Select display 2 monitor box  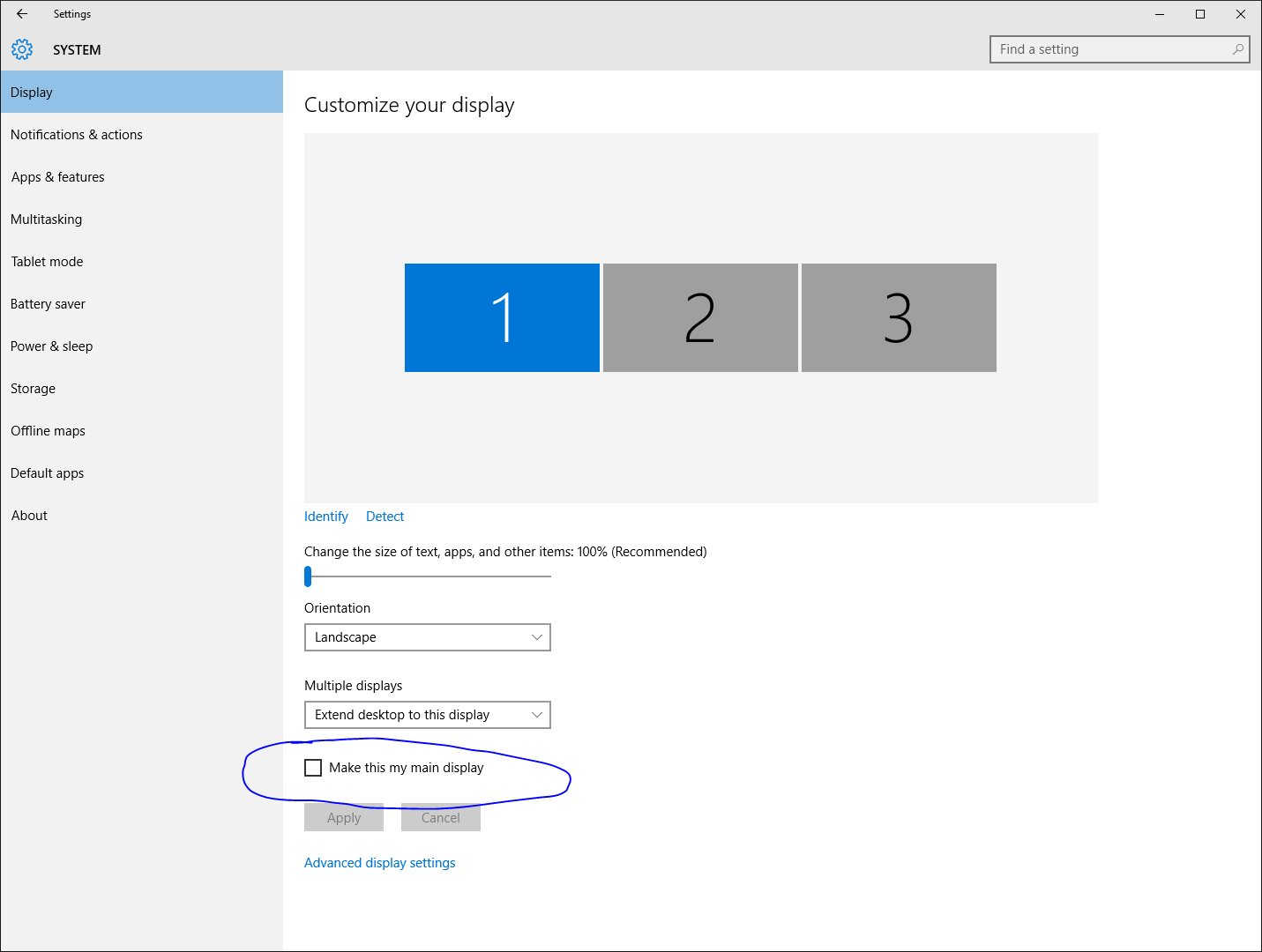pyautogui.click(x=700, y=317)
